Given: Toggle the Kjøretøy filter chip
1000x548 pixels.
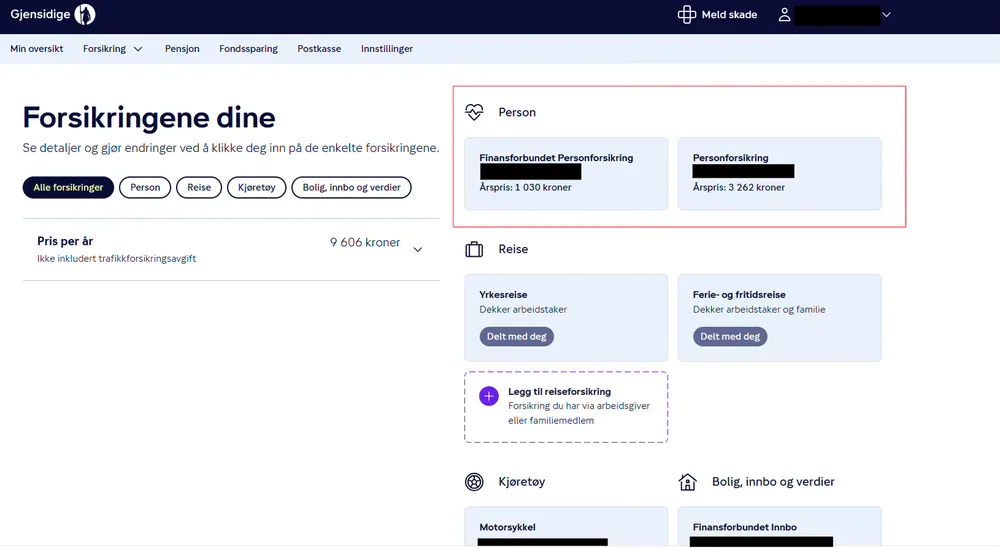Looking at the screenshot, I should tap(256, 188).
